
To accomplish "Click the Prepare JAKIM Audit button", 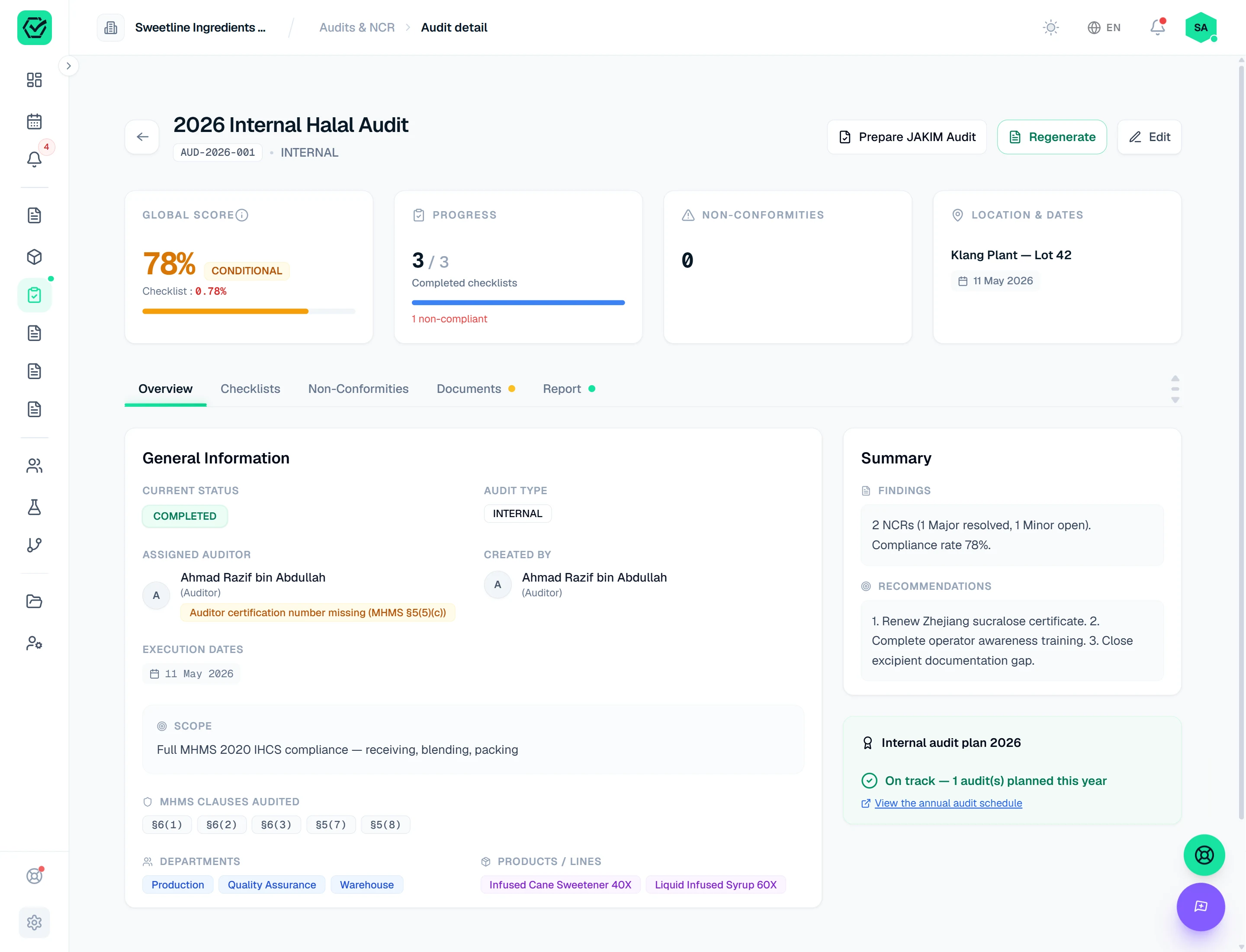I will click(906, 137).
